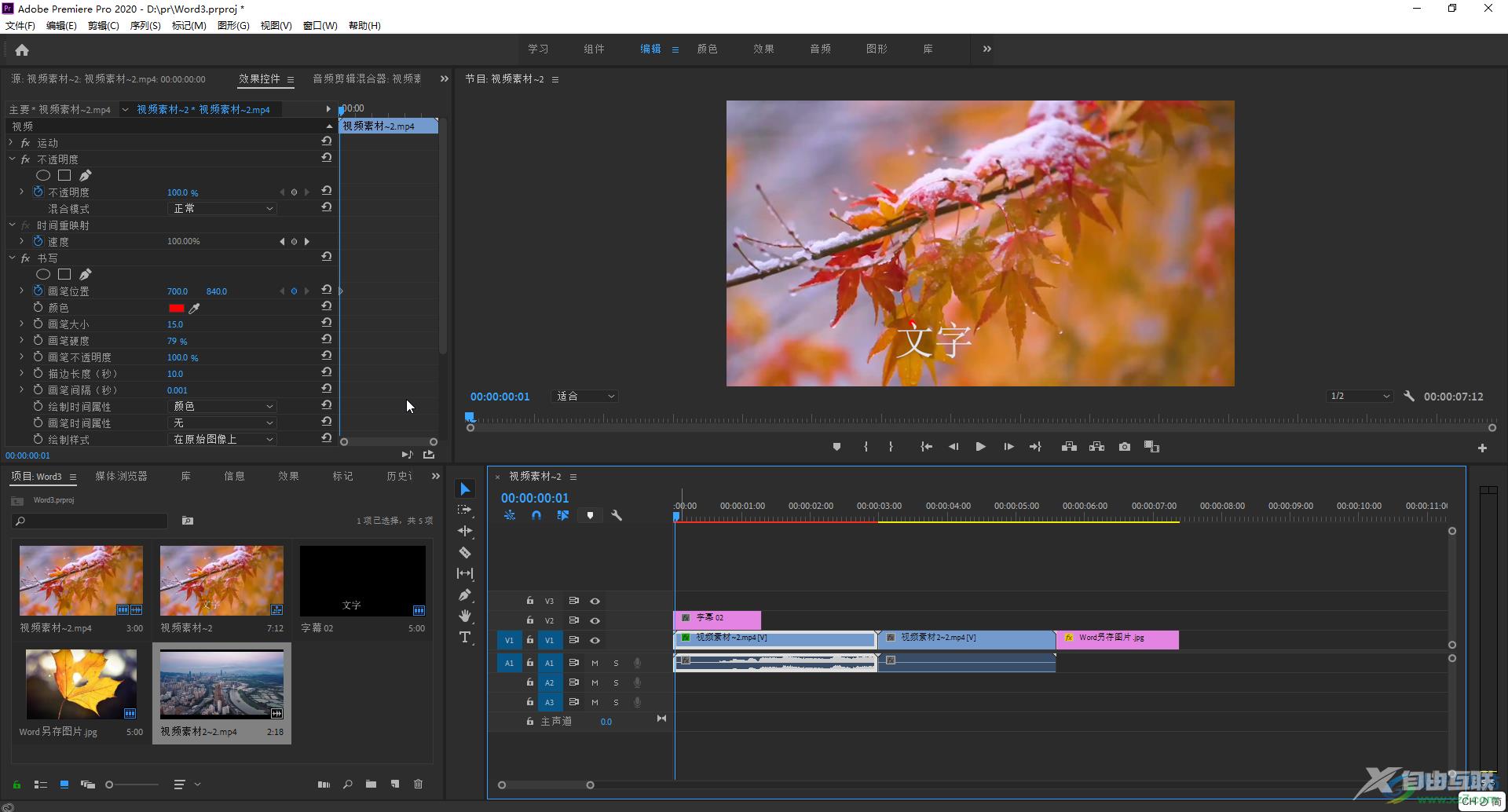This screenshot has height=812, width=1508.
Task: Open the 媒体浏览器 panel tab
Action: point(121,477)
